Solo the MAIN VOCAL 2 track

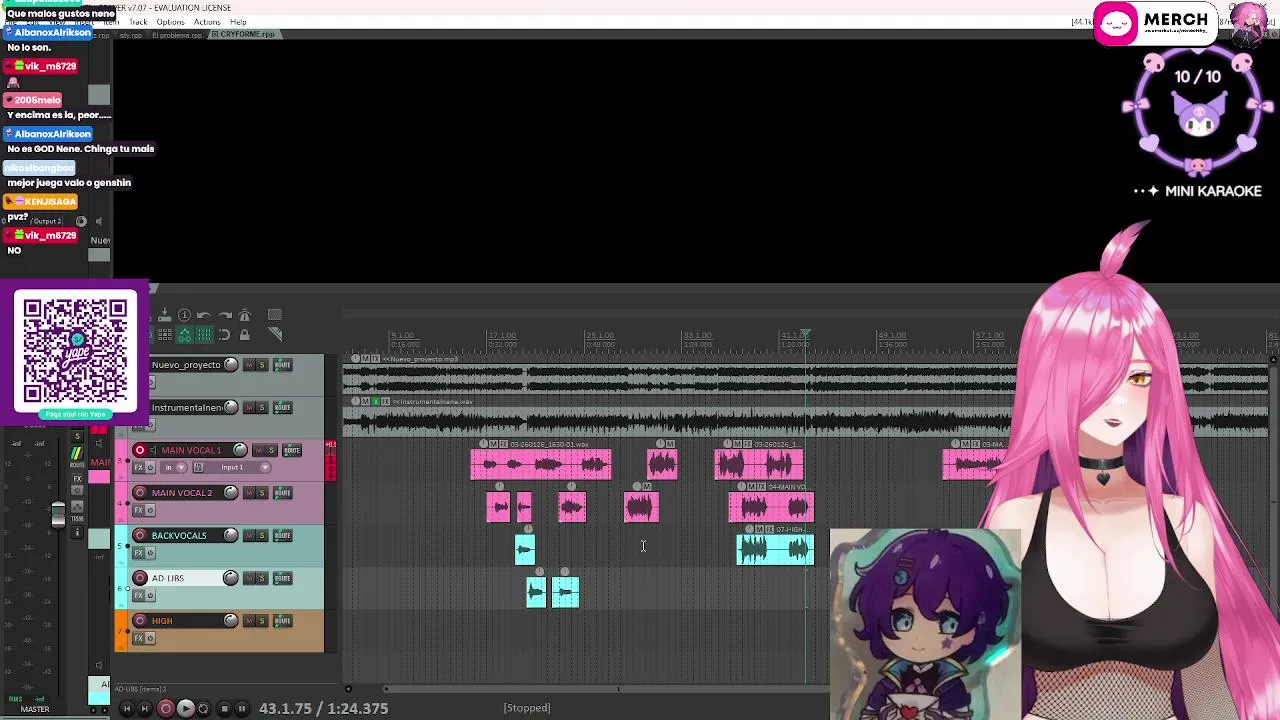pyautogui.click(x=262, y=492)
